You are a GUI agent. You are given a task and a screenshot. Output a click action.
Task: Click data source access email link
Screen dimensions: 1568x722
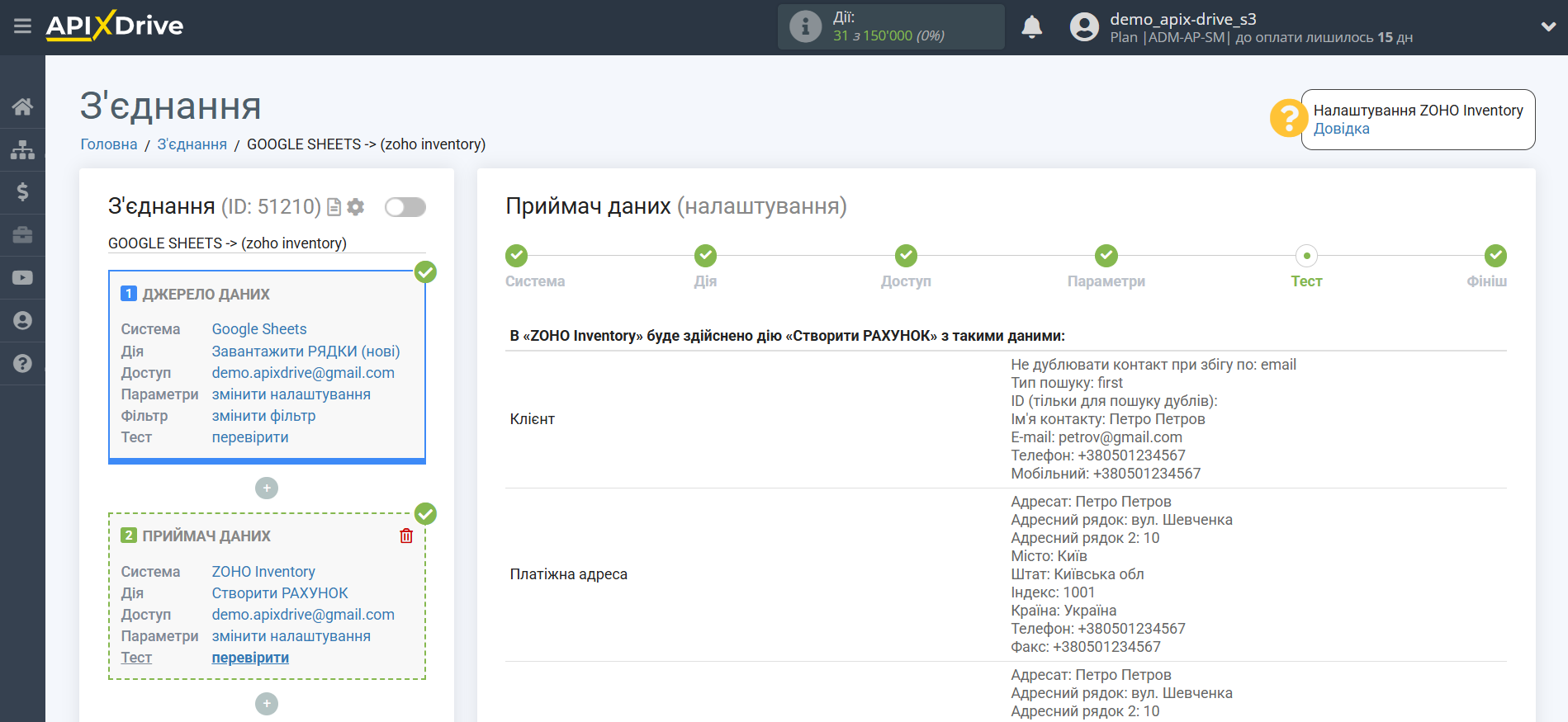[303, 373]
